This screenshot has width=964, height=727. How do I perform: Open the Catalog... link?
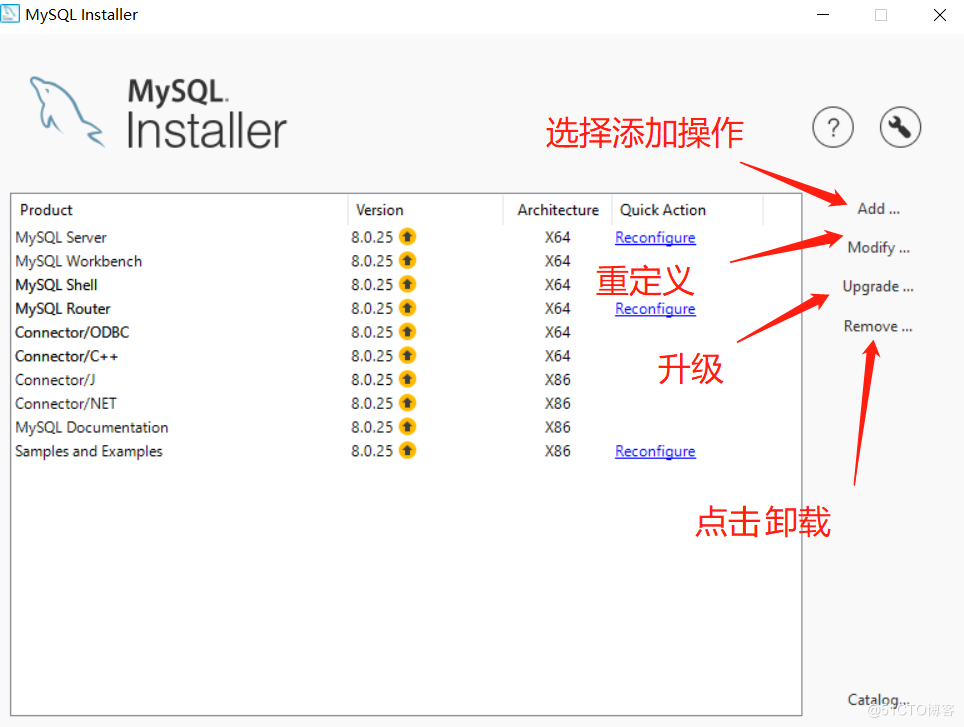click(878, 699)
